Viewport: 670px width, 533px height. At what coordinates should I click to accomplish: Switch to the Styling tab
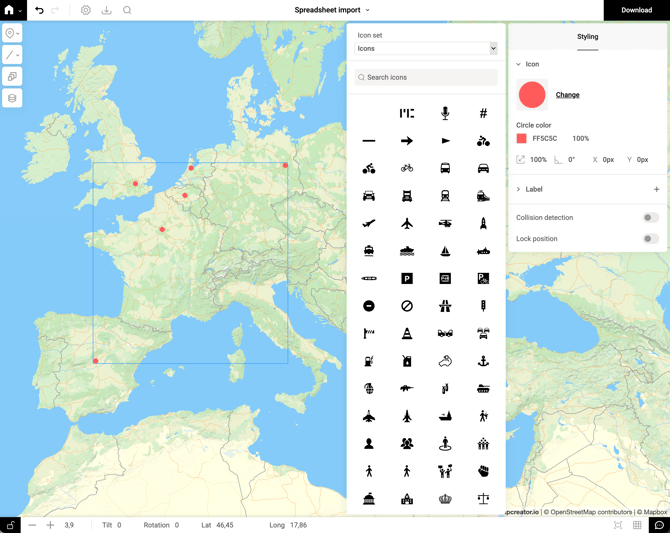click(x=588, y=37)
